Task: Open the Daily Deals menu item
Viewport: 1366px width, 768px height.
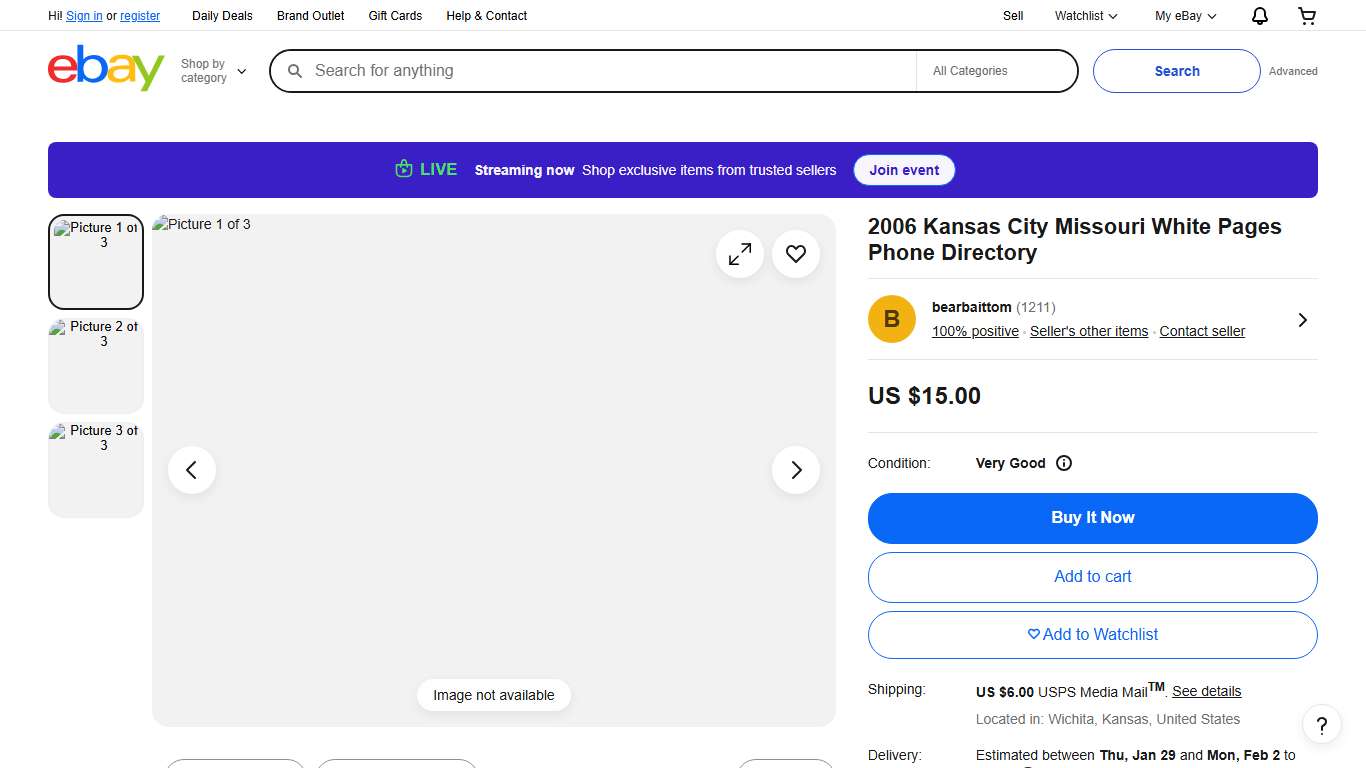Action: coord(222,16)
